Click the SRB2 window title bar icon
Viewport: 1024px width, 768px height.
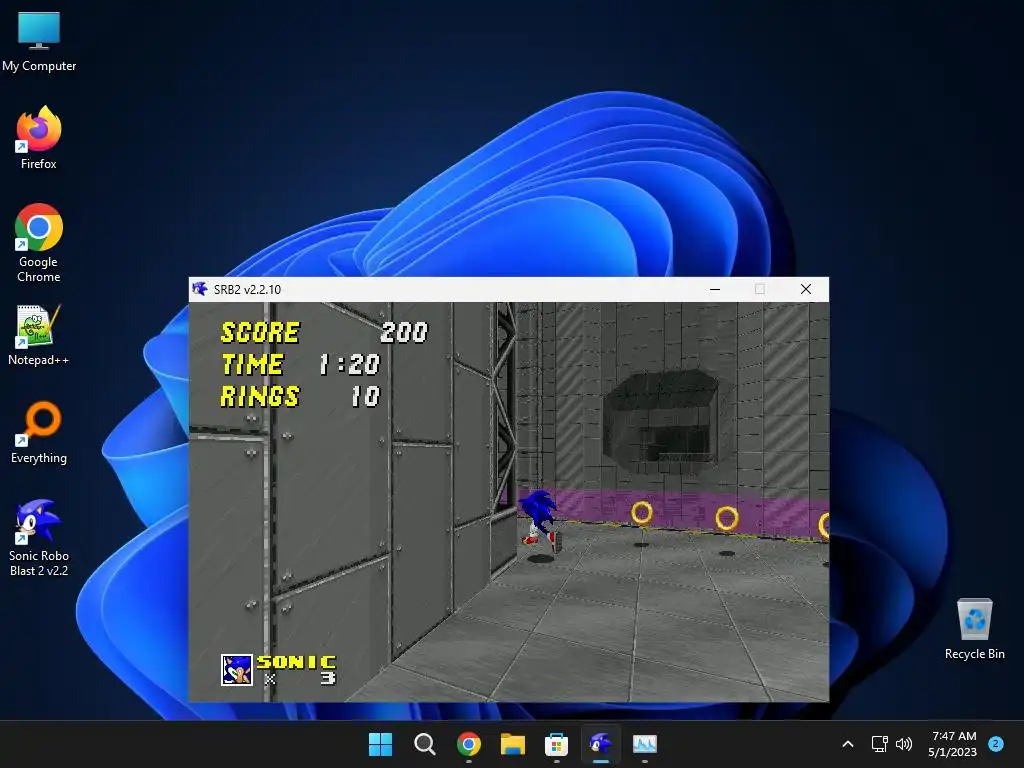(x=200, y=289)
